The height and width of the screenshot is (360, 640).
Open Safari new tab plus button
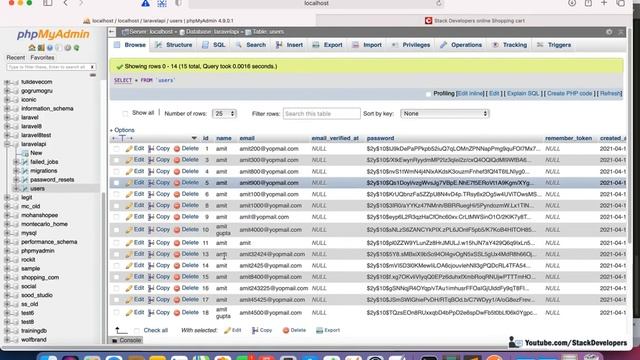point(604,3)
